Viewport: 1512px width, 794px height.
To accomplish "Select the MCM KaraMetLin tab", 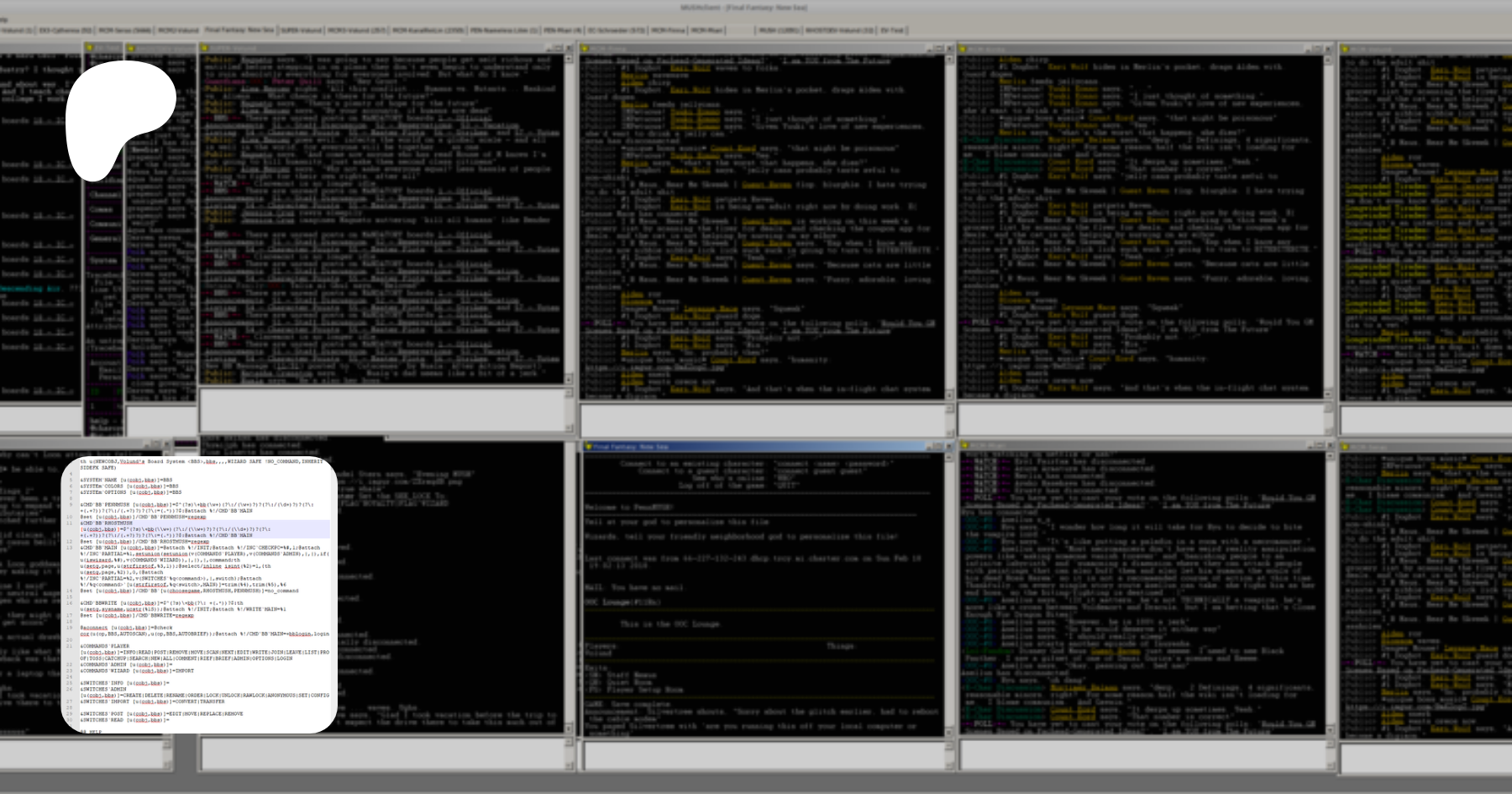I will (x=428, y=30).
